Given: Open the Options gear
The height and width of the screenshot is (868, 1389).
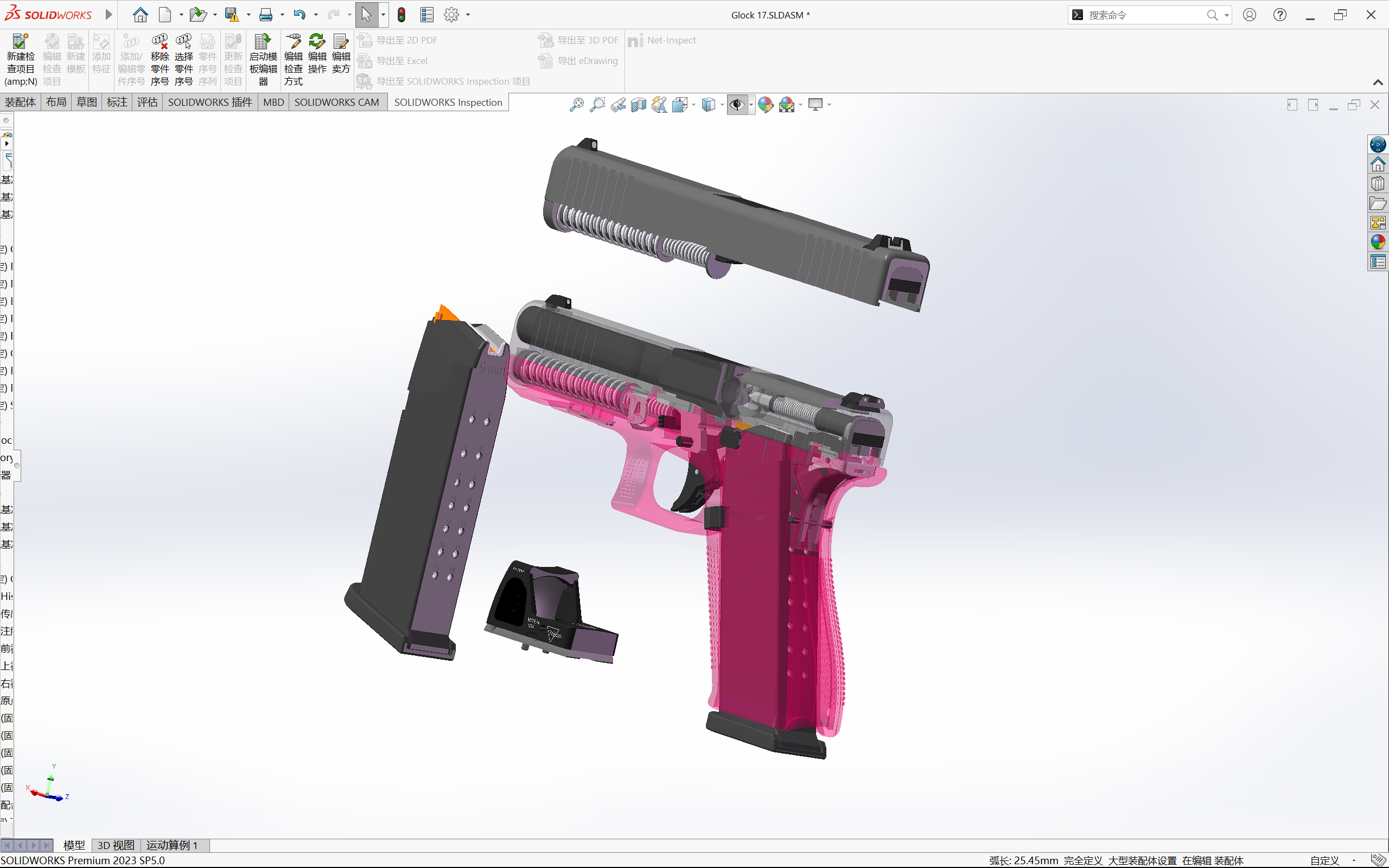Looking at the screenshot, I should (452, 15).
